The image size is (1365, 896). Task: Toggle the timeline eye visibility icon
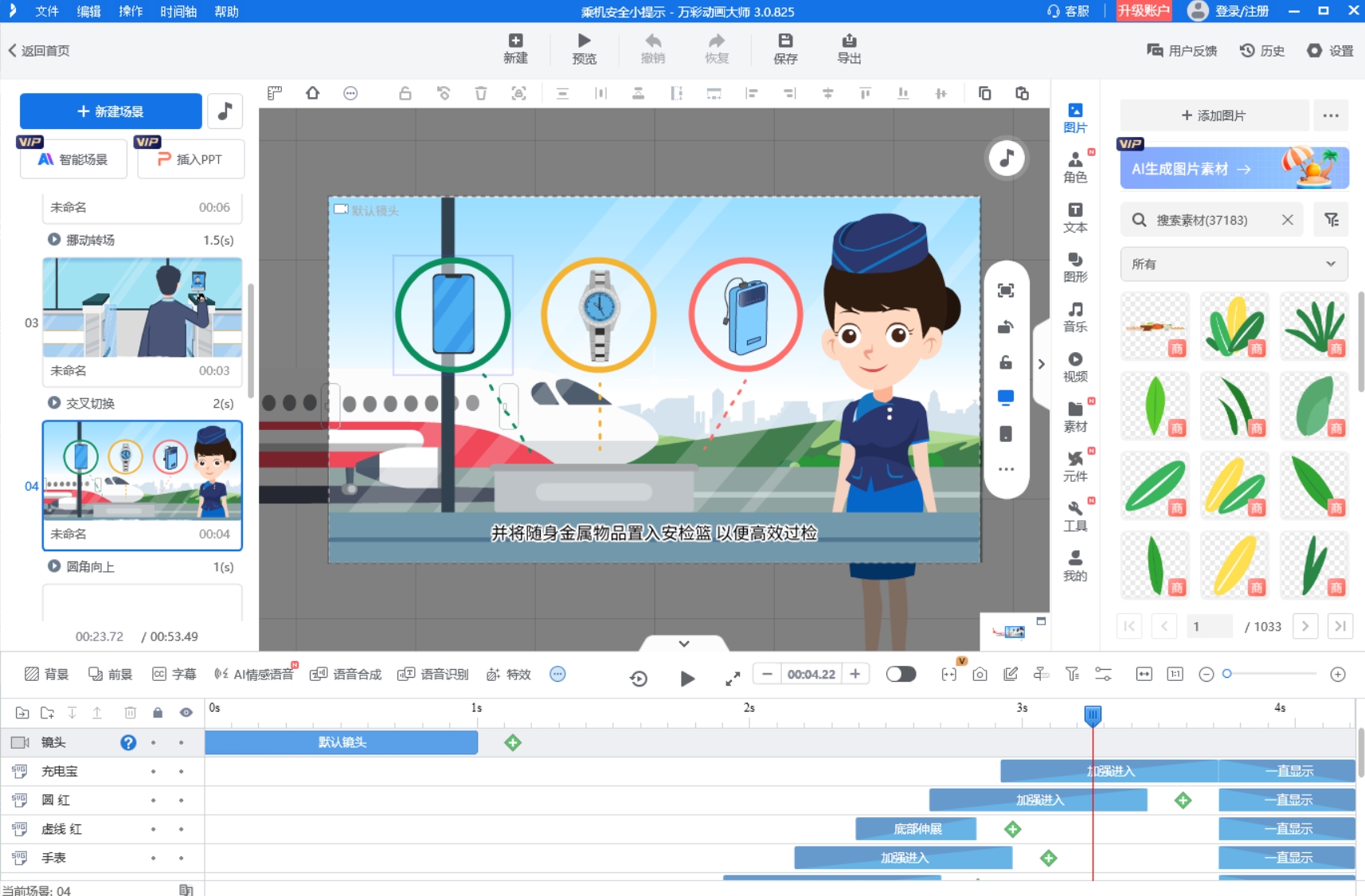[x=186, y=713]
